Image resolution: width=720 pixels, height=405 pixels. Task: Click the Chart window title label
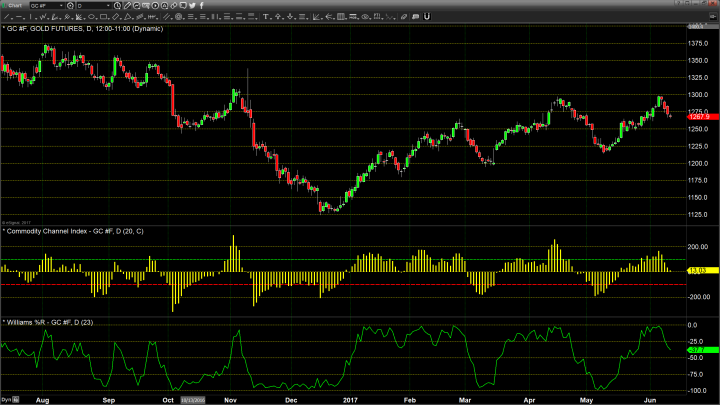click(15, 6)
